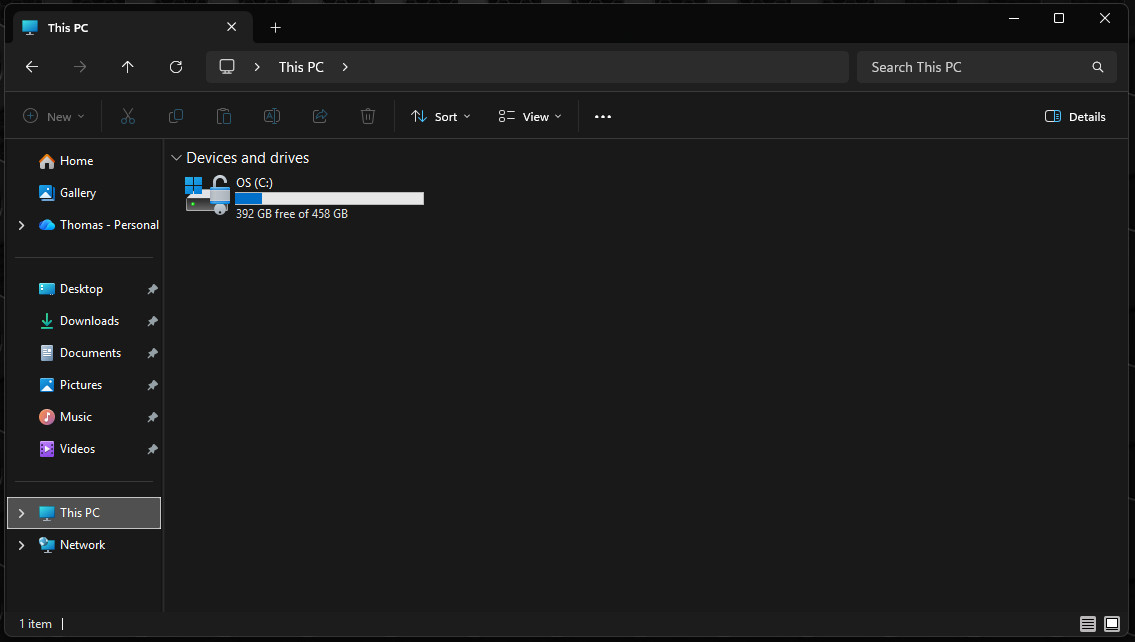
Task: Click the Devices and drives heading
Action: [248, 158]
